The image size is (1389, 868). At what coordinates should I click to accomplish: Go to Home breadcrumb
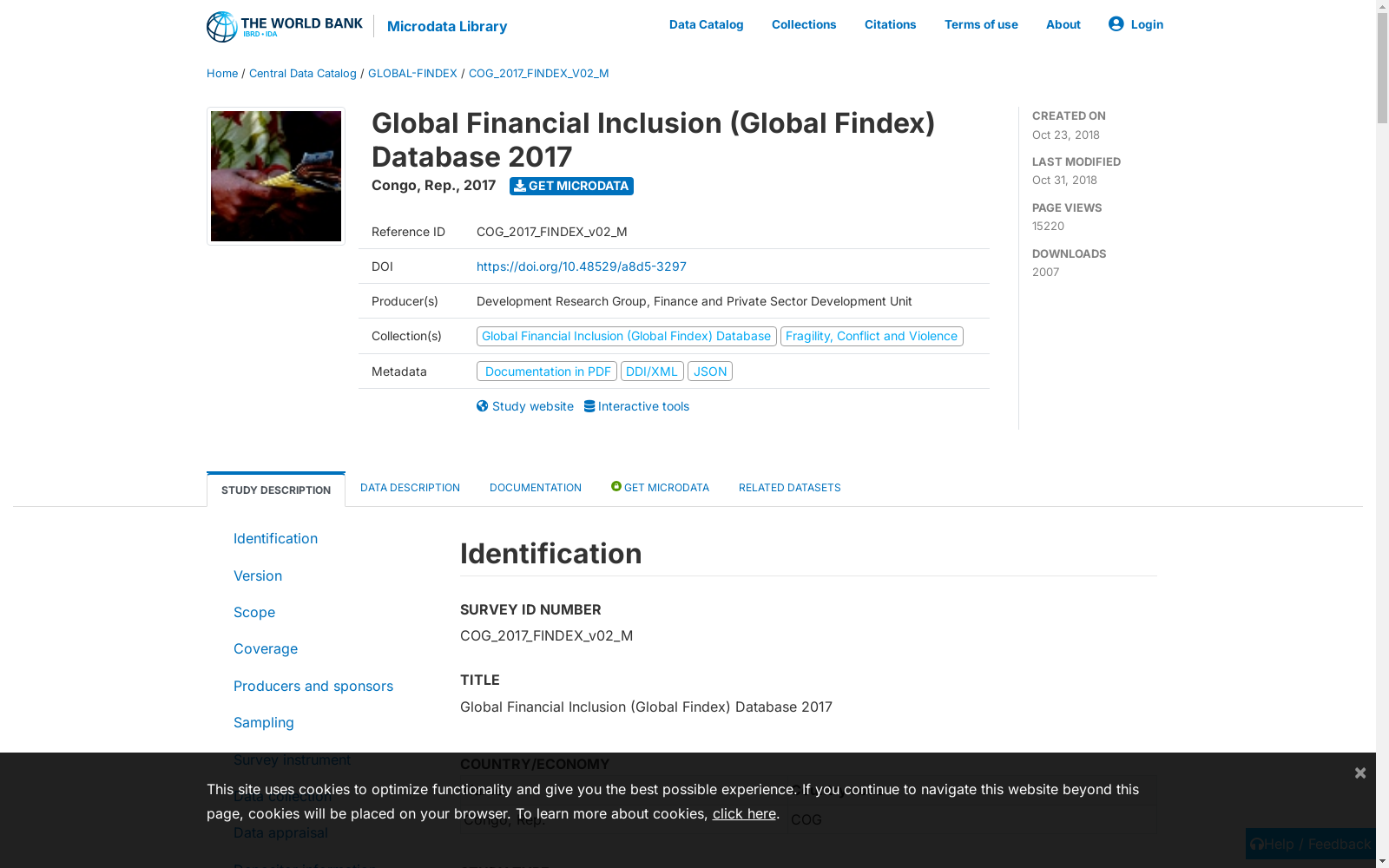point(222,73)
